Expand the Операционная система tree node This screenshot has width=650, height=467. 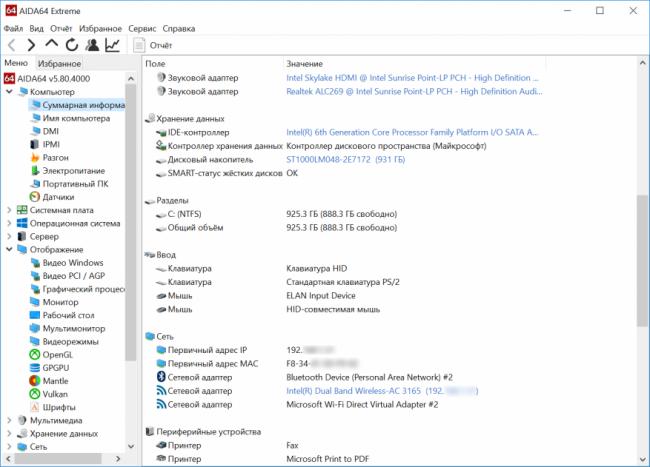pyautogui.click(x=9, y=223)
